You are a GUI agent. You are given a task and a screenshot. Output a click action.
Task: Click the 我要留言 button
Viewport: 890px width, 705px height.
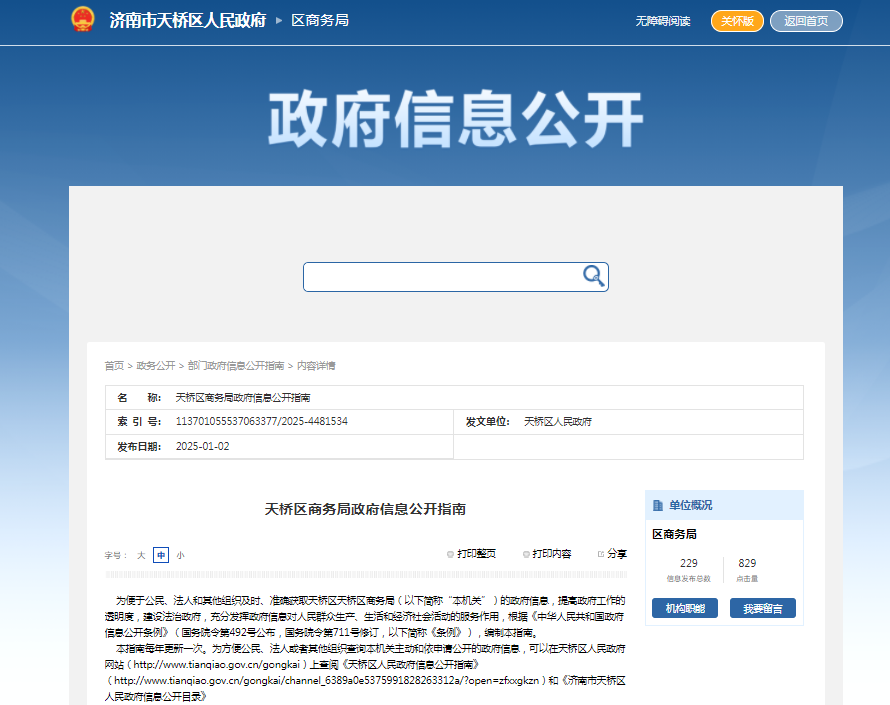[762, 608]
